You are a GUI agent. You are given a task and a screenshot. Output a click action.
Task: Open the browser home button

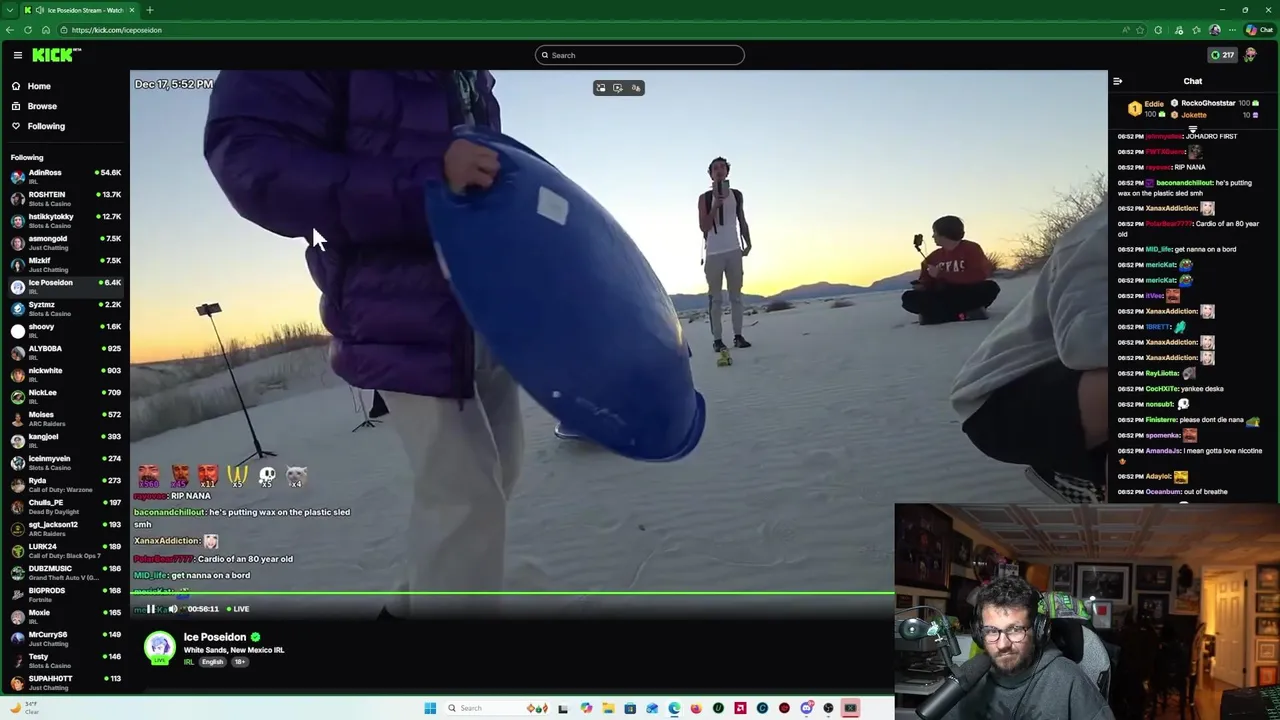[x=46, y=30]
